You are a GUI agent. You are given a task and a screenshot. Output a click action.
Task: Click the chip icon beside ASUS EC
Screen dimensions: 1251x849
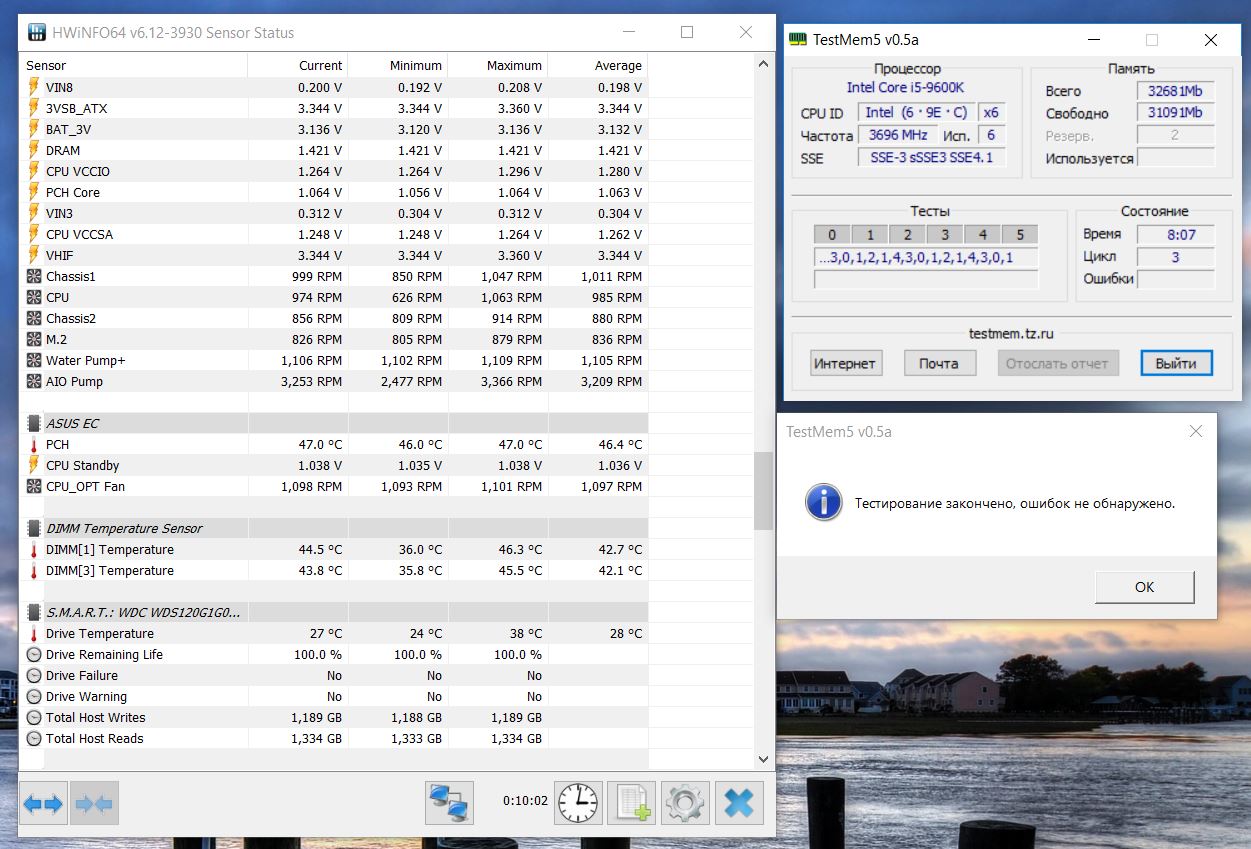click(x=34, y=423)
